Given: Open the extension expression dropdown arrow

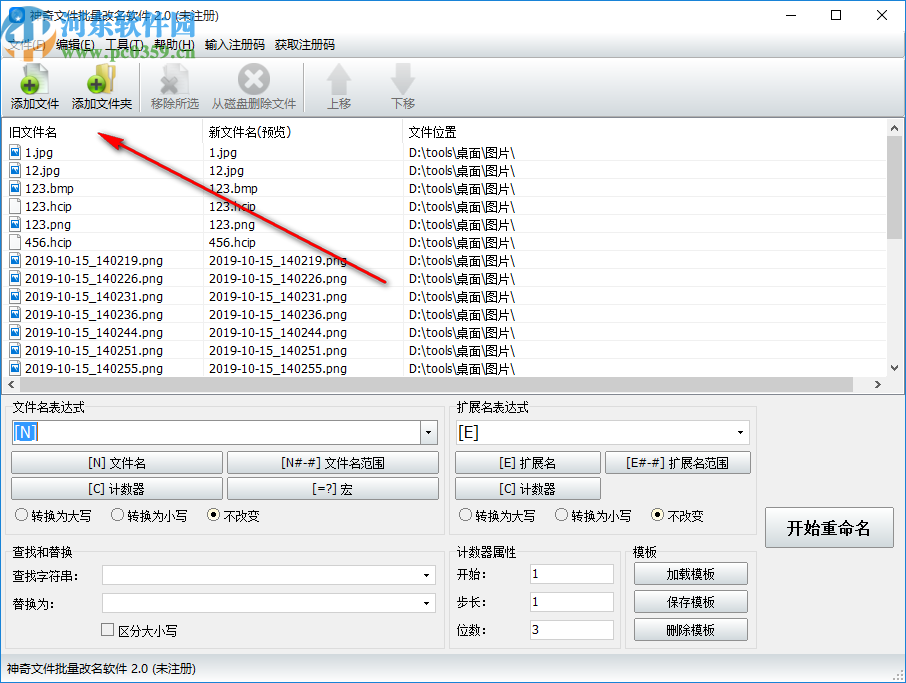Looking at the screenshot, I should click(740, 432).
